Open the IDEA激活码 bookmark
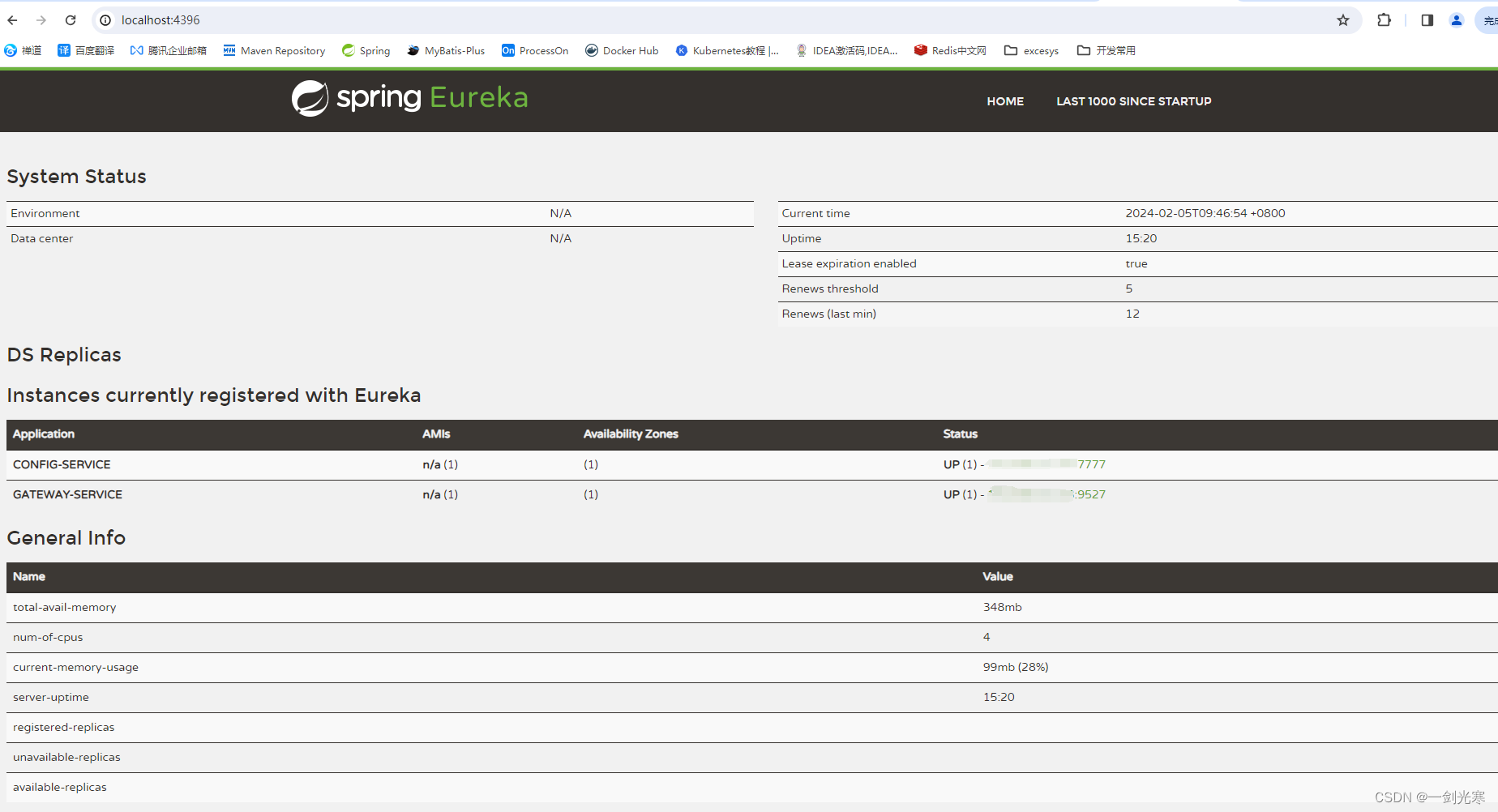1498x812 pixels. [x=846, y=50]
